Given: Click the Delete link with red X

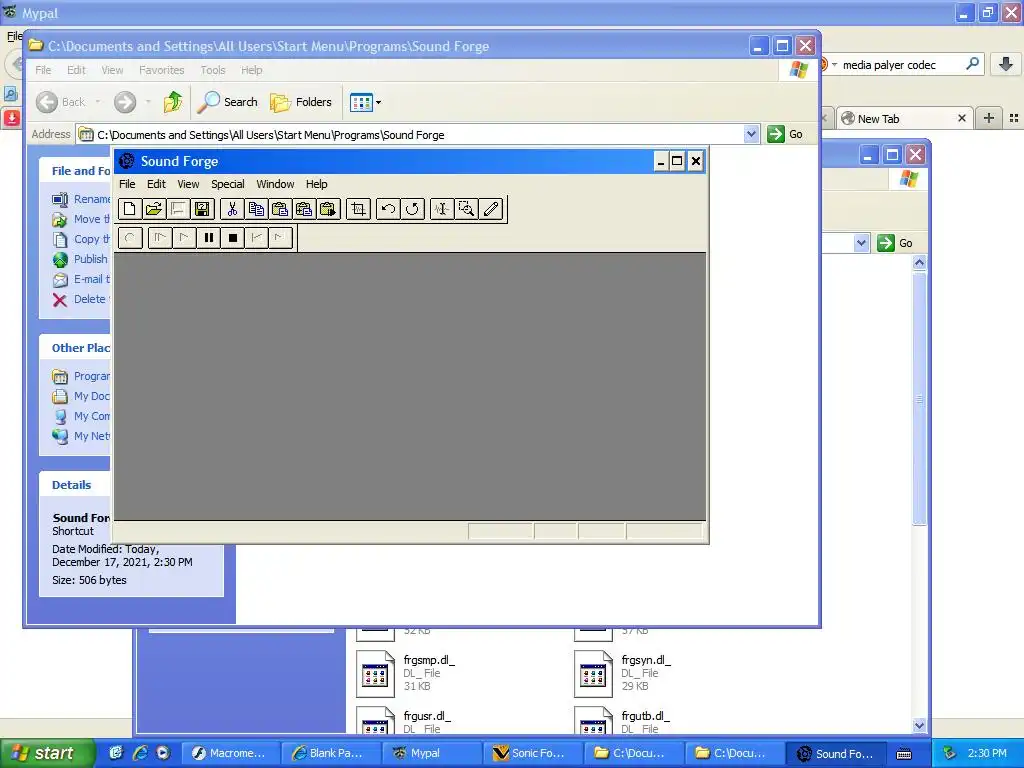Looking at the screenshot, I should pyautogui.click(x=79, y=299).
